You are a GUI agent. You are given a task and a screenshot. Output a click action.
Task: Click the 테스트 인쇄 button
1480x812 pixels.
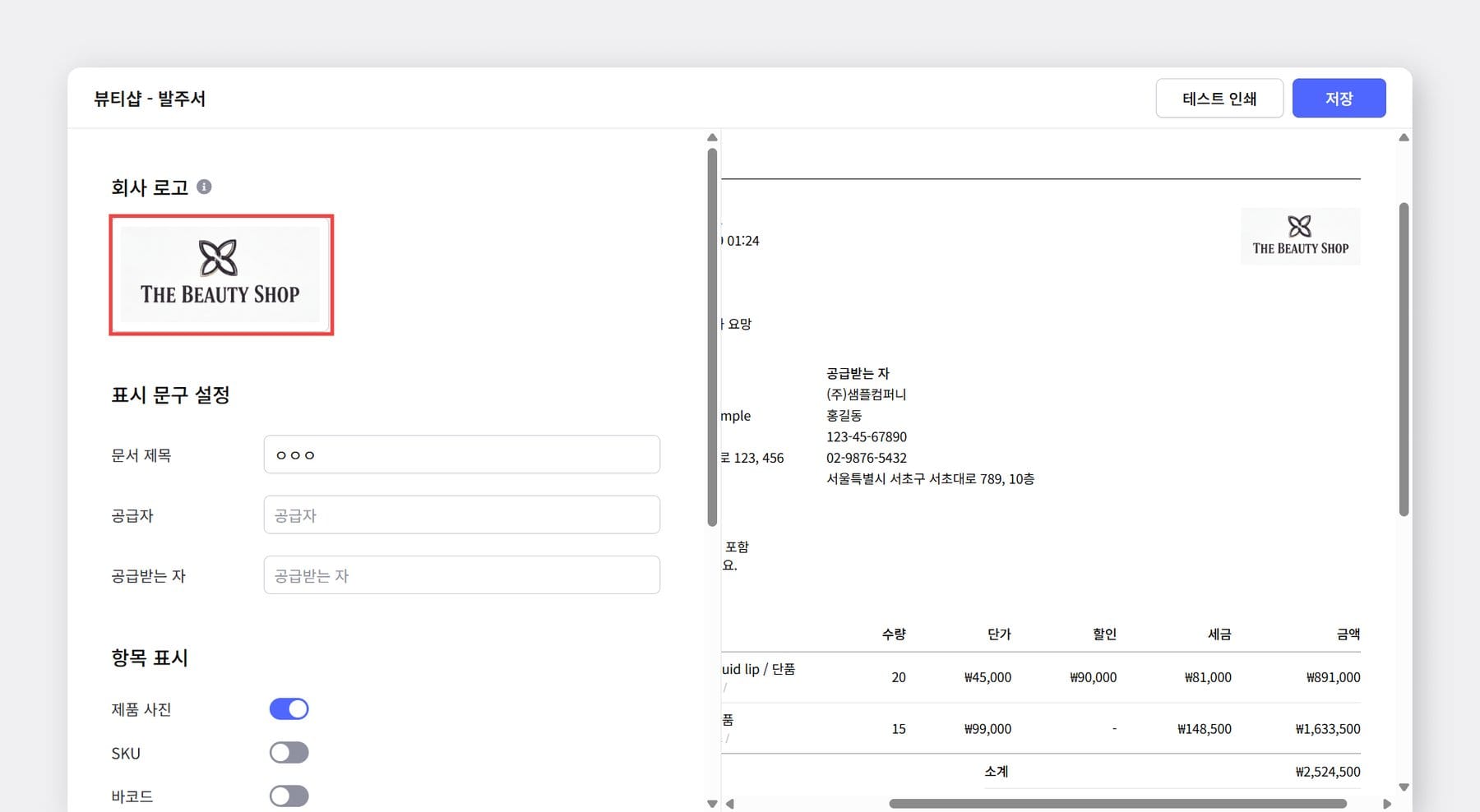1219,98
